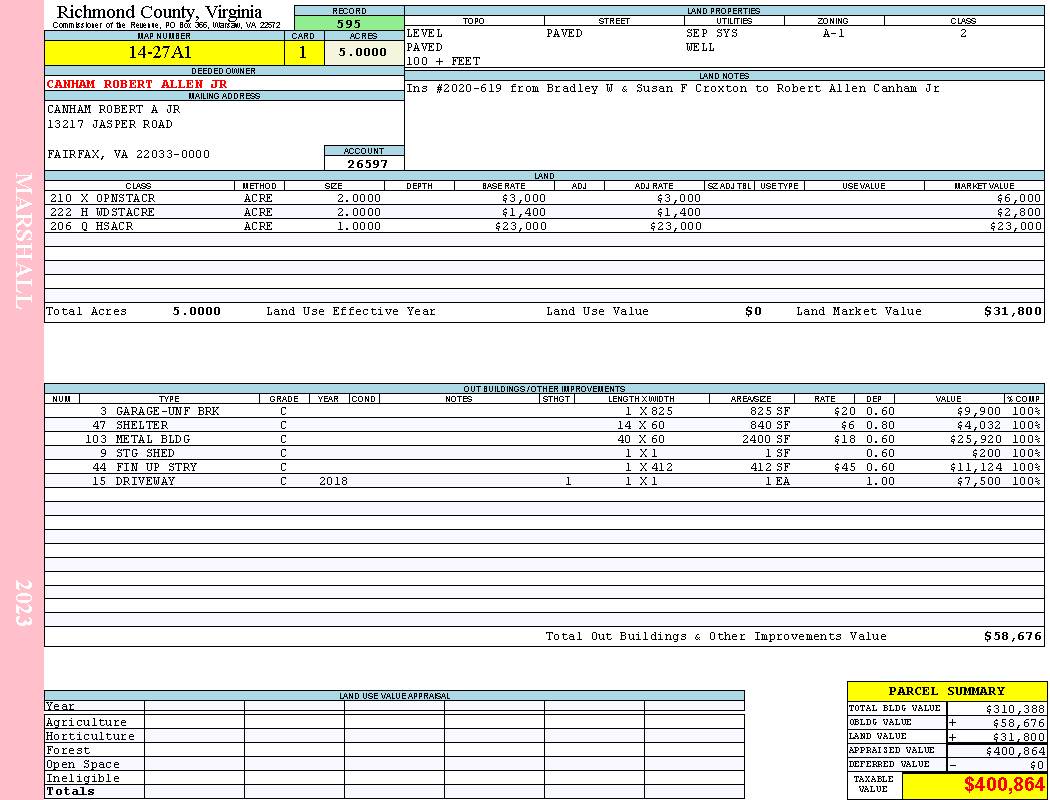
Task: Select the SHELTER outbuilding row
Action: point(544,425)
